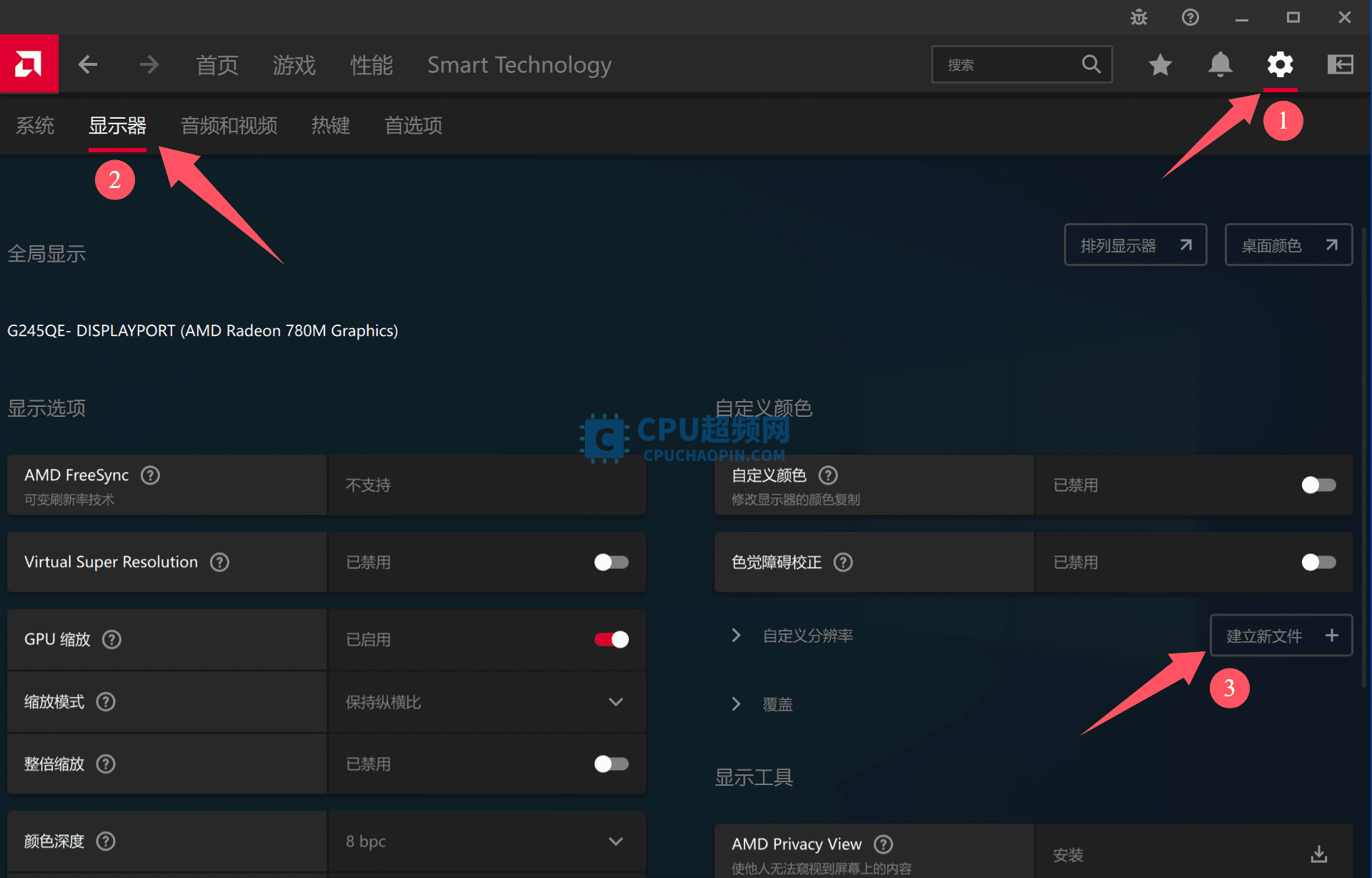Click AMD Privacy View download icon
Image resolution: width=1372 pixels, height=878 pixels.
[1319, 854]
